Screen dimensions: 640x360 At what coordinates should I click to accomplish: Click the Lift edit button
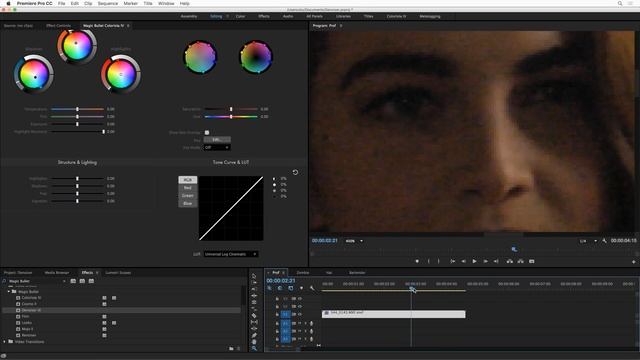510,261
